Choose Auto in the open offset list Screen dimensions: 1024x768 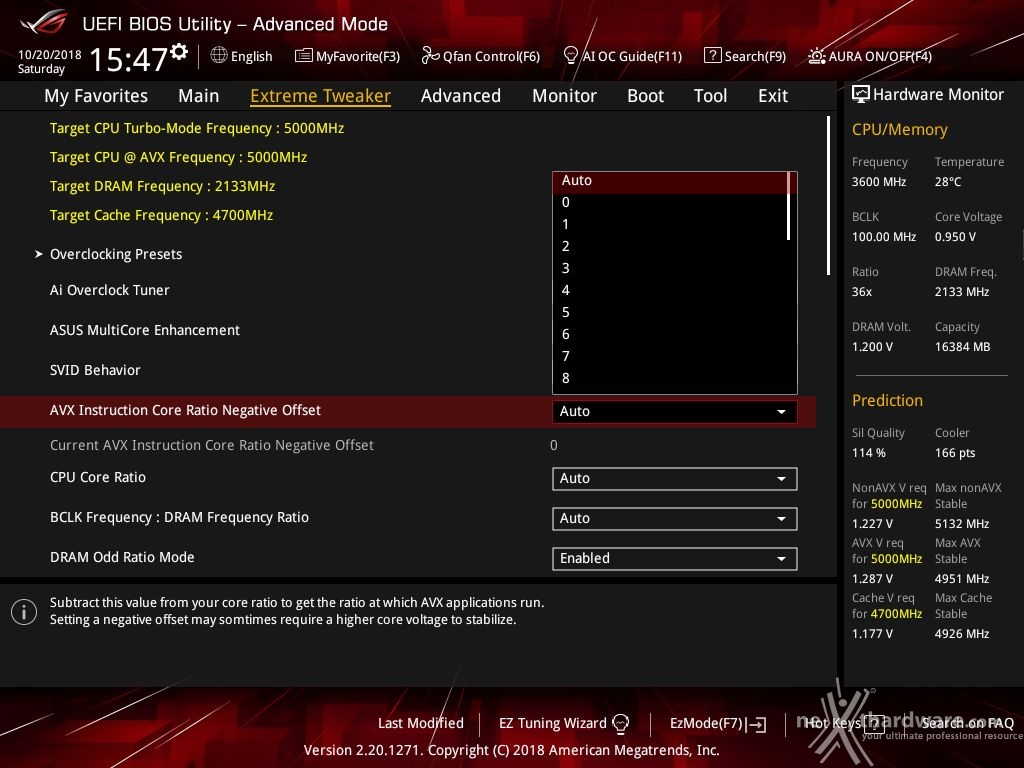coord(671,181)
